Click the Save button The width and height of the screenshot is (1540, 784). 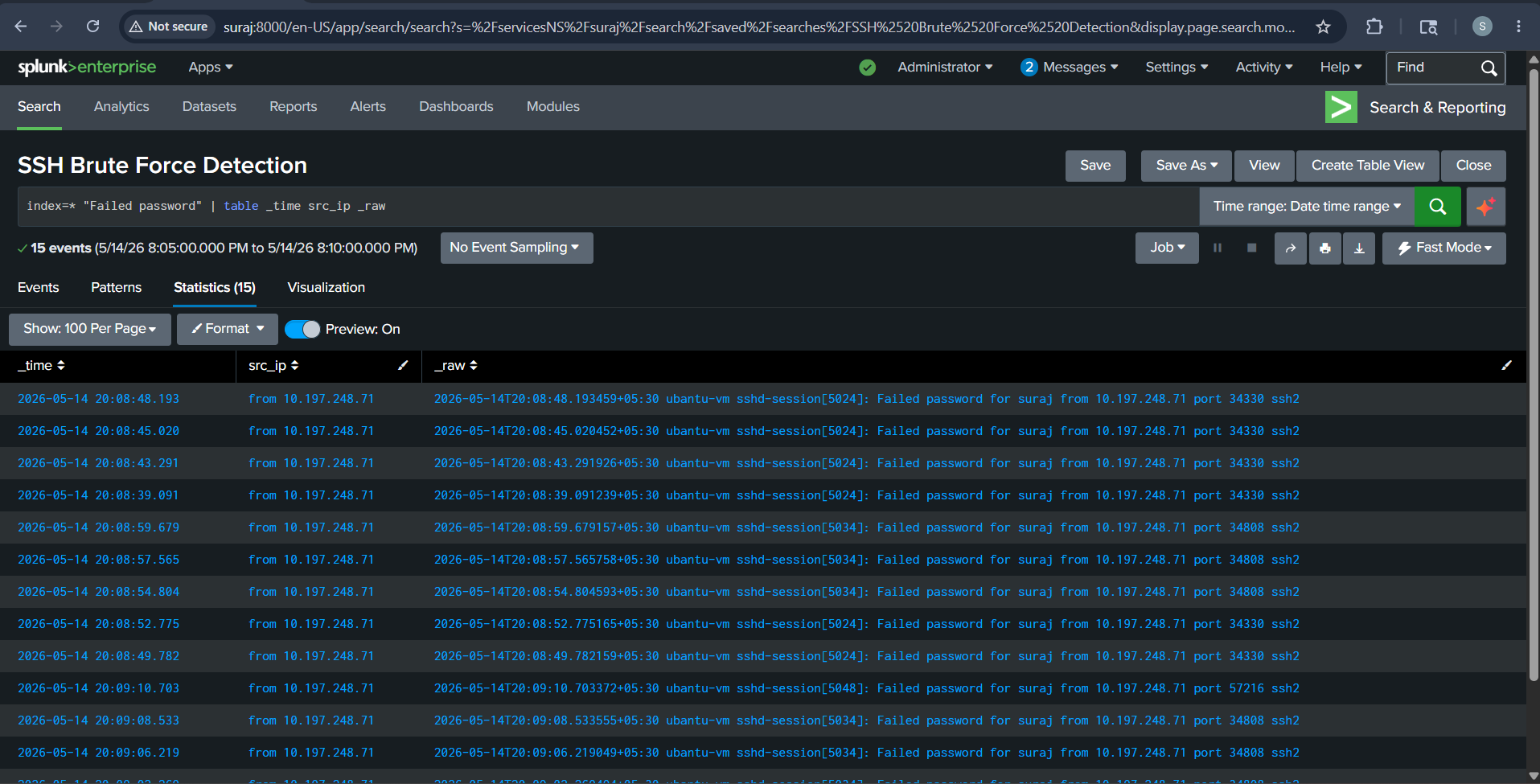1095,166
